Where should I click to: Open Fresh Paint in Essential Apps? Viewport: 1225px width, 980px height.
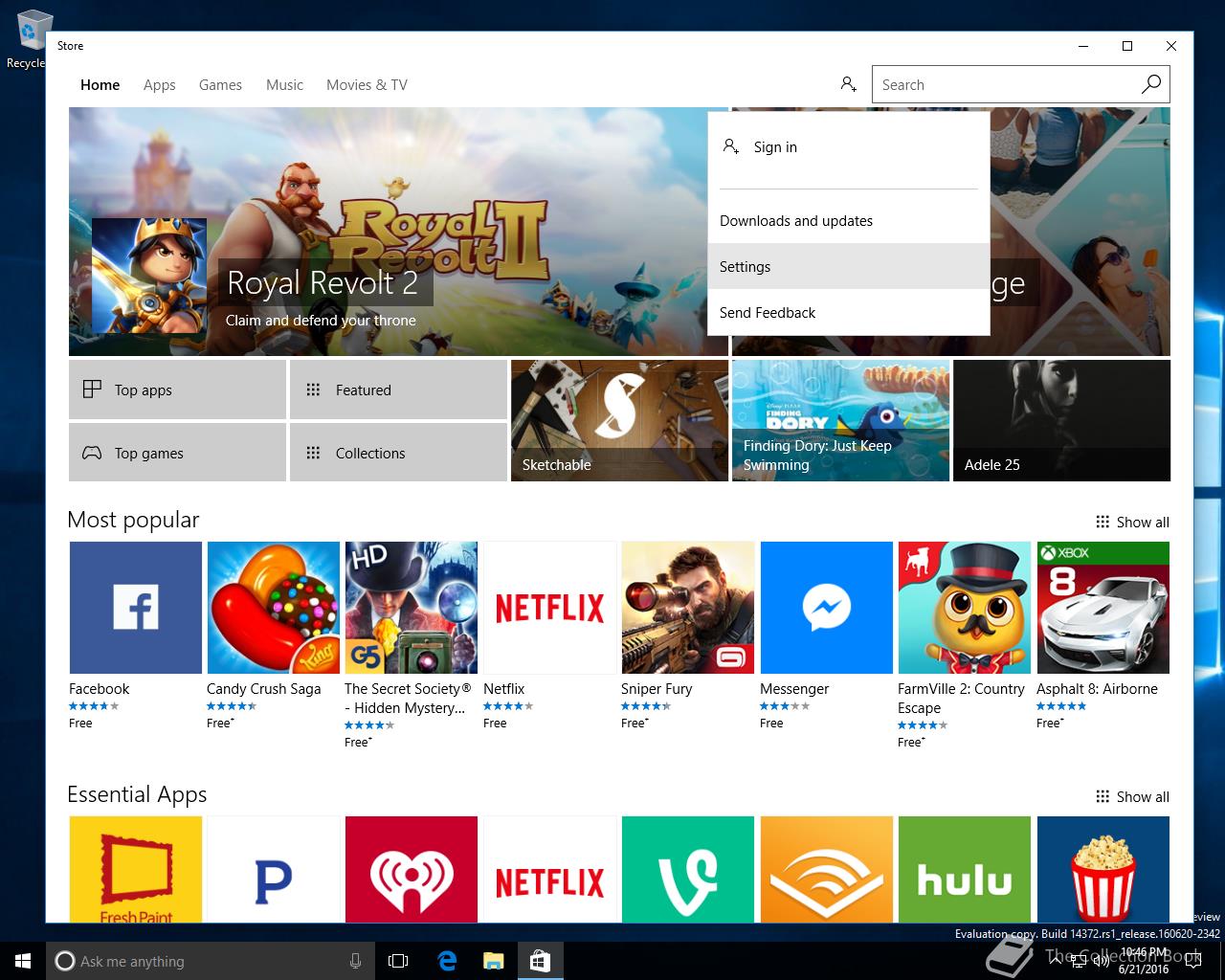[136, 869]
